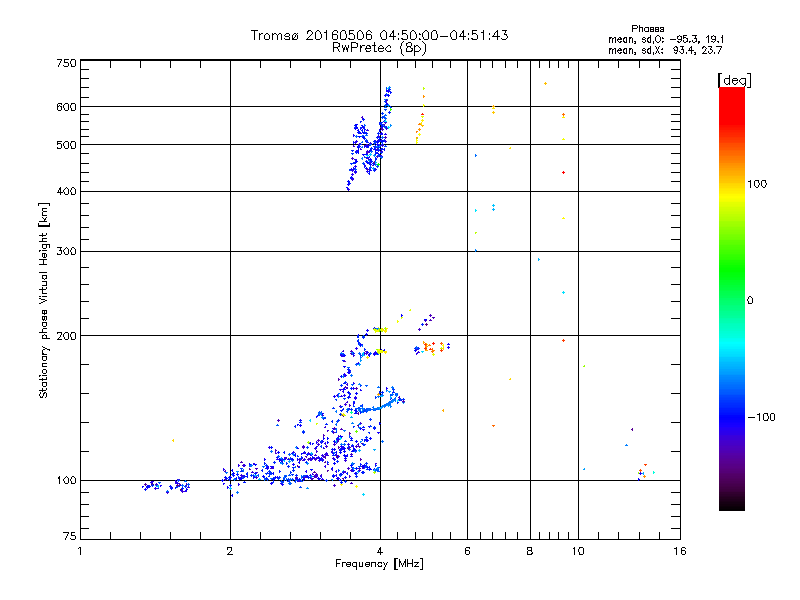The image size is (800, 600).
Task: Click the "Frequency [MHz]" axis title
Action: point(379,564)
